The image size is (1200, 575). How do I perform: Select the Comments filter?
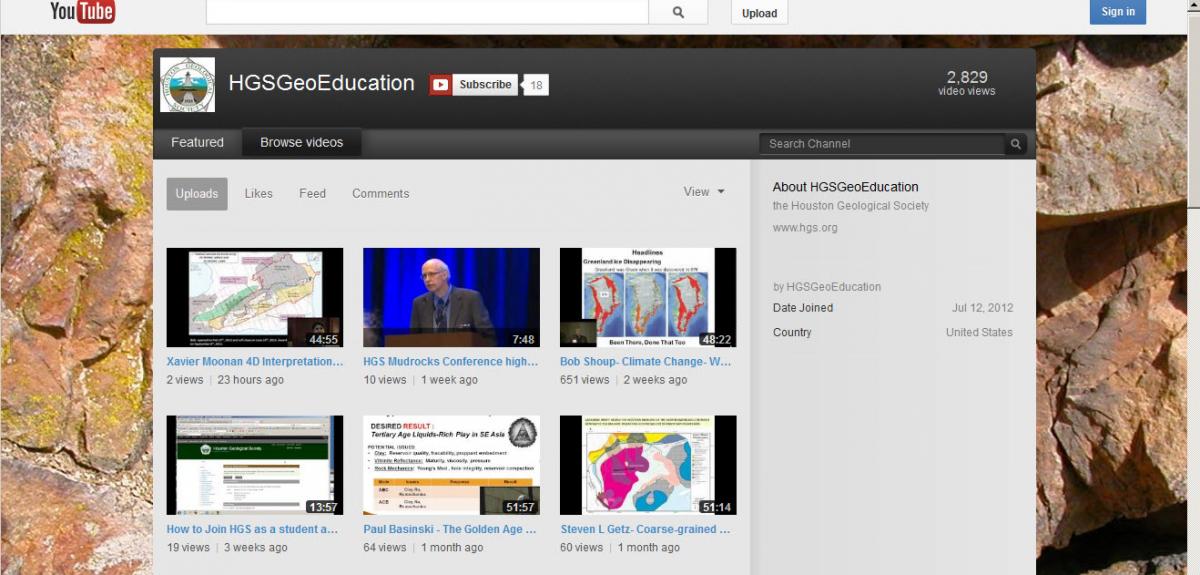pos(381,194)
